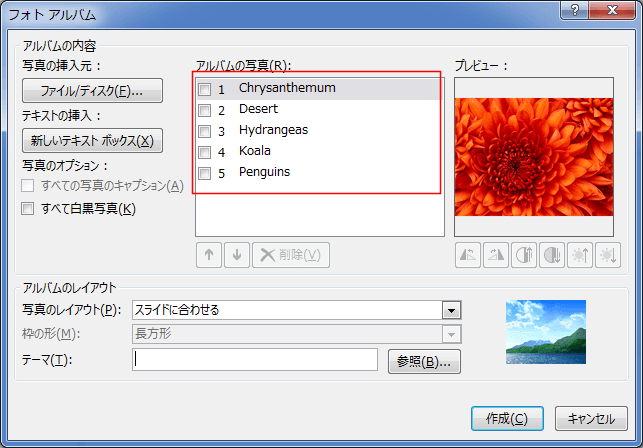Rotate the preview picture clockwise
This screenshot has height=448, width=643.
point(496,255)
